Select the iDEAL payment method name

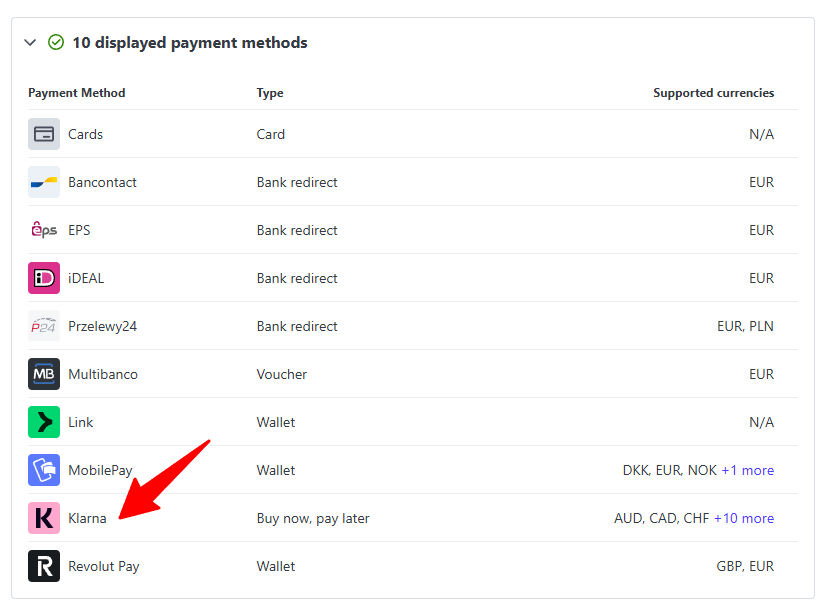pos(86,278)
